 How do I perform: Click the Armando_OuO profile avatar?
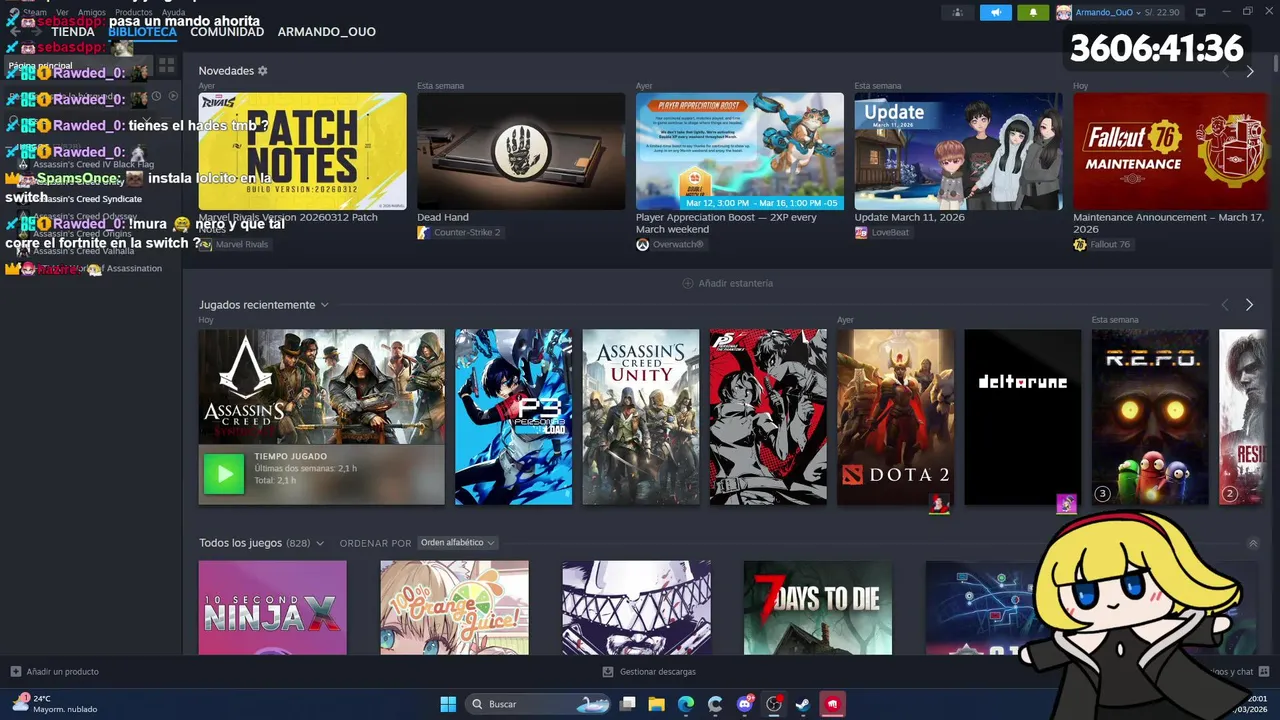(x=1064, y=12)
